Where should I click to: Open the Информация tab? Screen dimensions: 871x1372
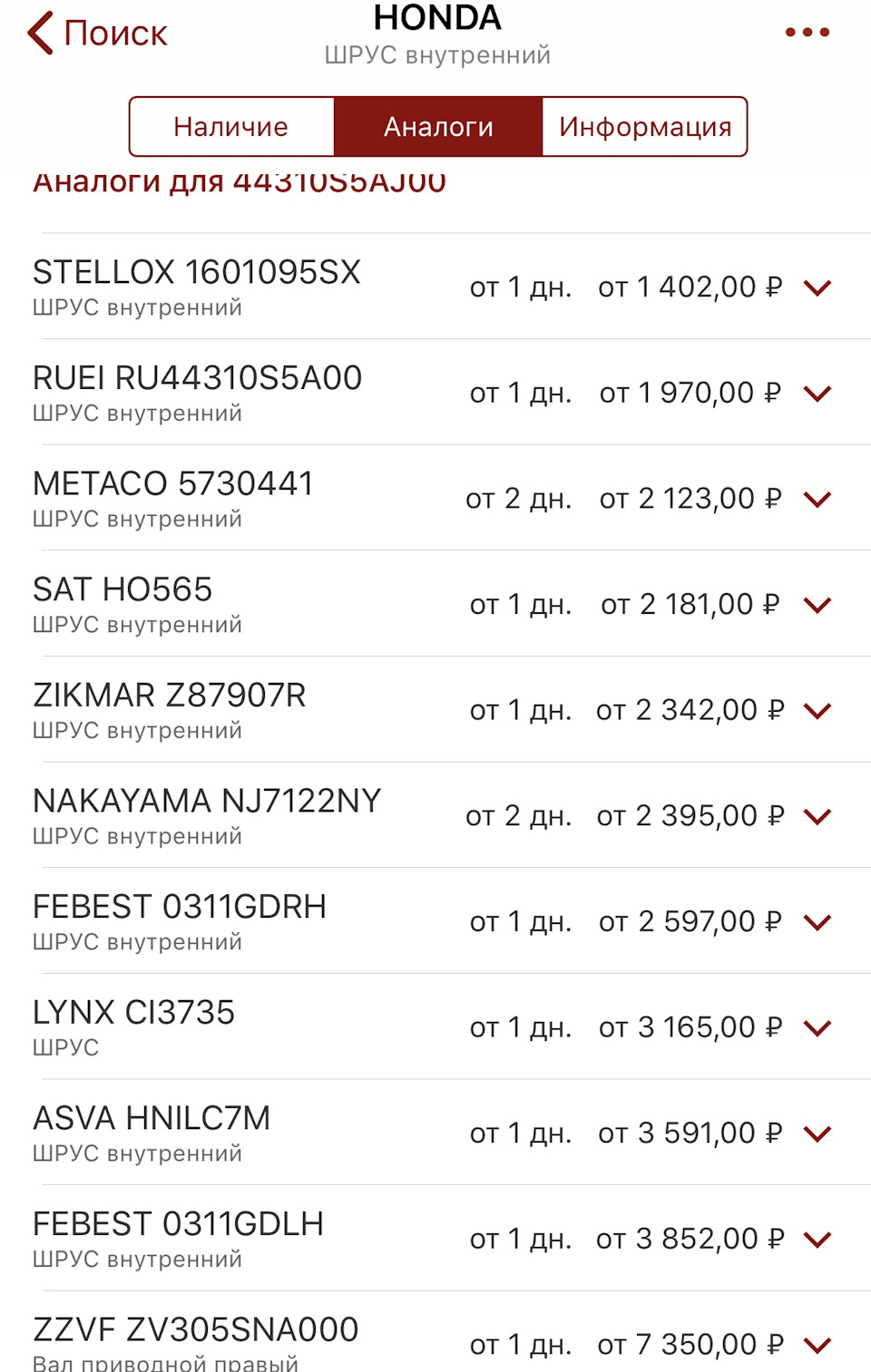645,127
